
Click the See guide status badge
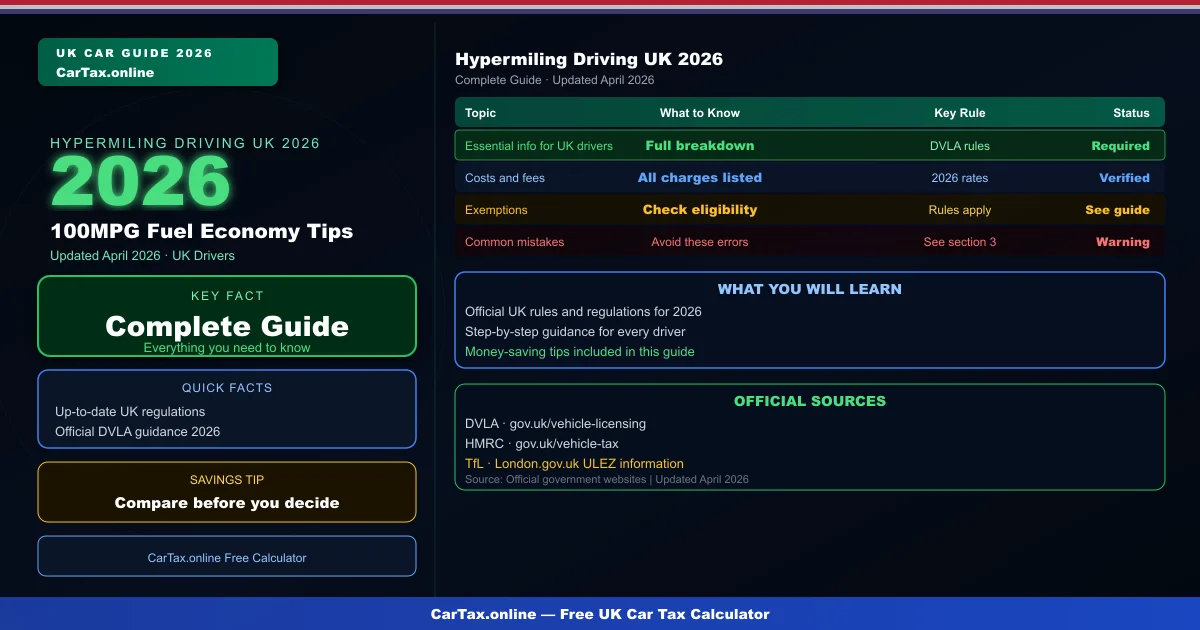click(1120, 210)
